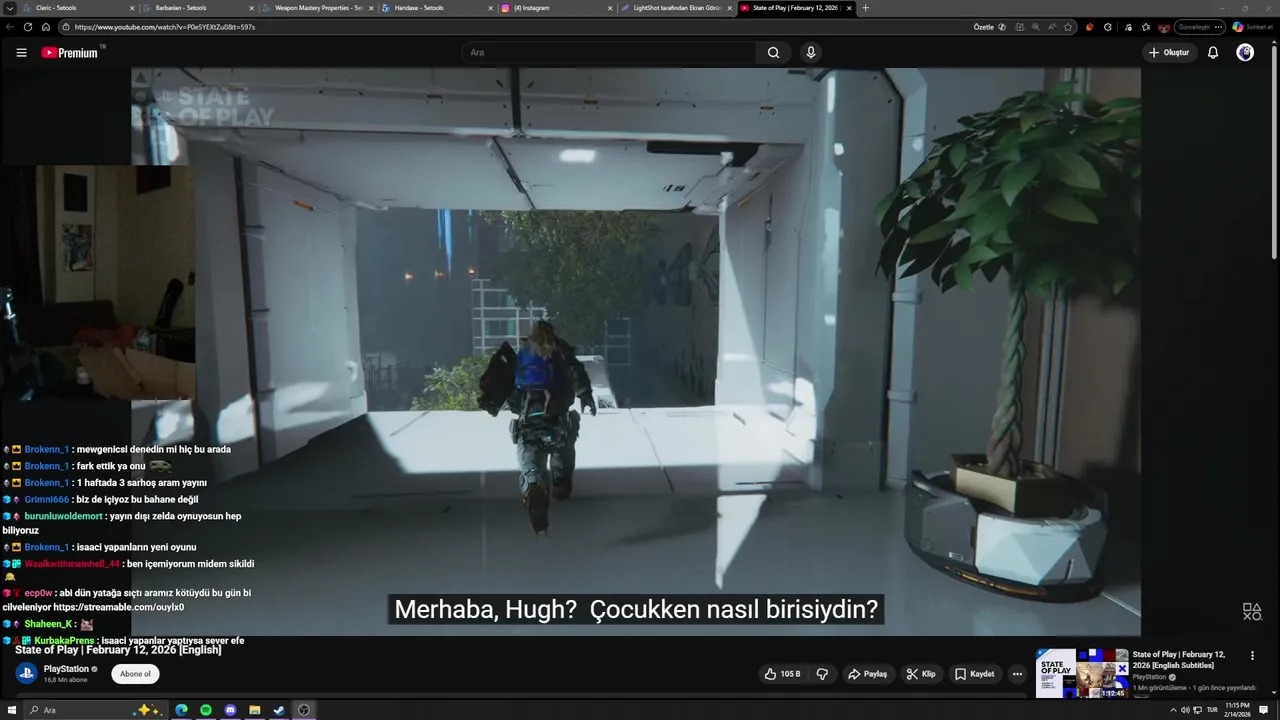1280x720 pixels.
Task: Start voice search with microphone icon
Action: [811, 53]
